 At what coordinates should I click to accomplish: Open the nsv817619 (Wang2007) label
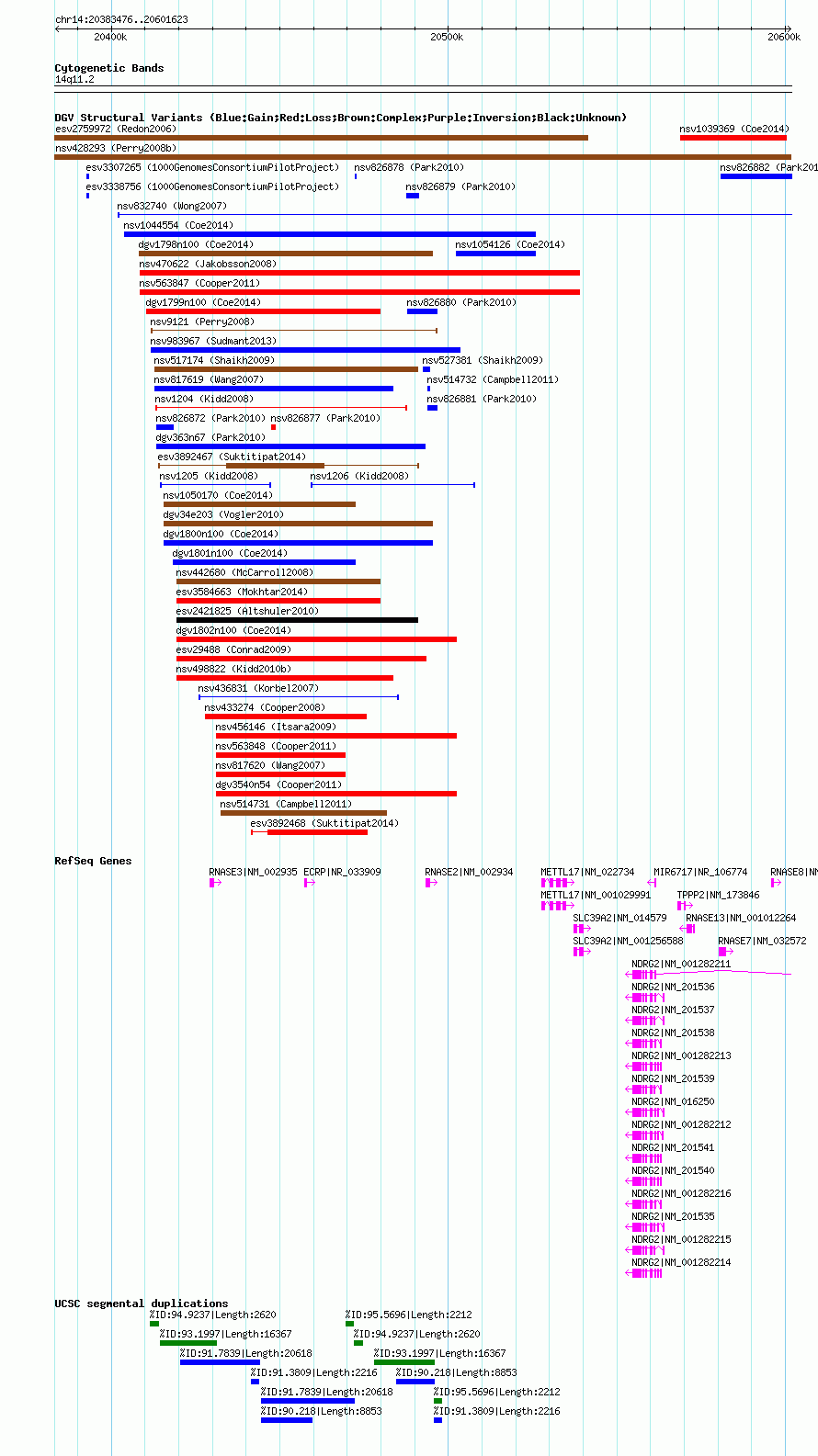[x=209, y=379]
